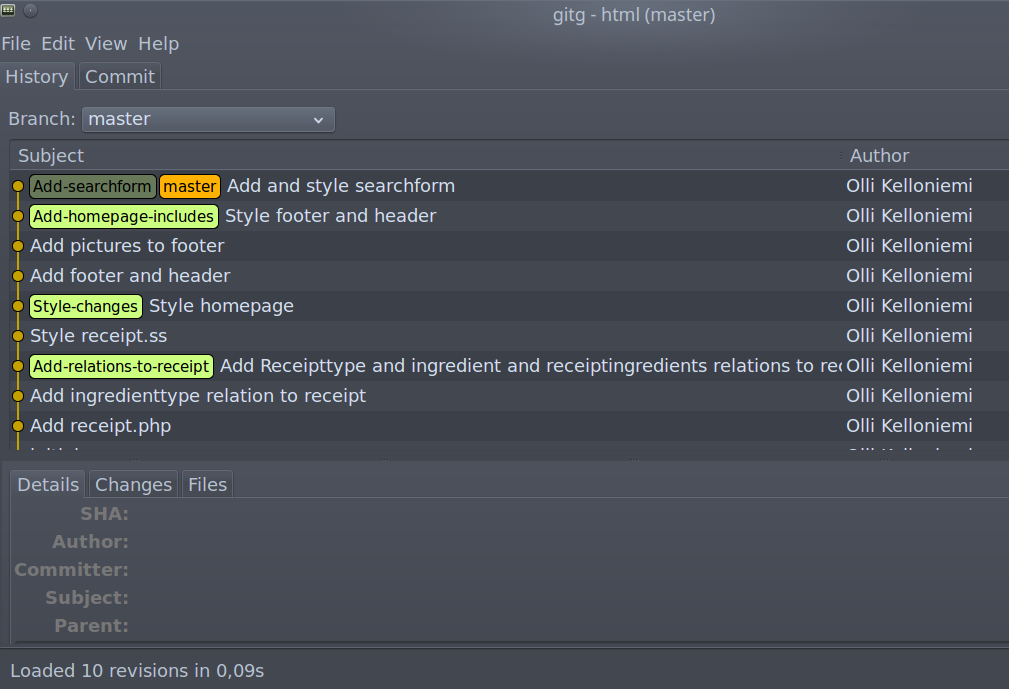Switch to the Changes tab
This screenshot has height=689, width=1009.
tap(133, 484)
